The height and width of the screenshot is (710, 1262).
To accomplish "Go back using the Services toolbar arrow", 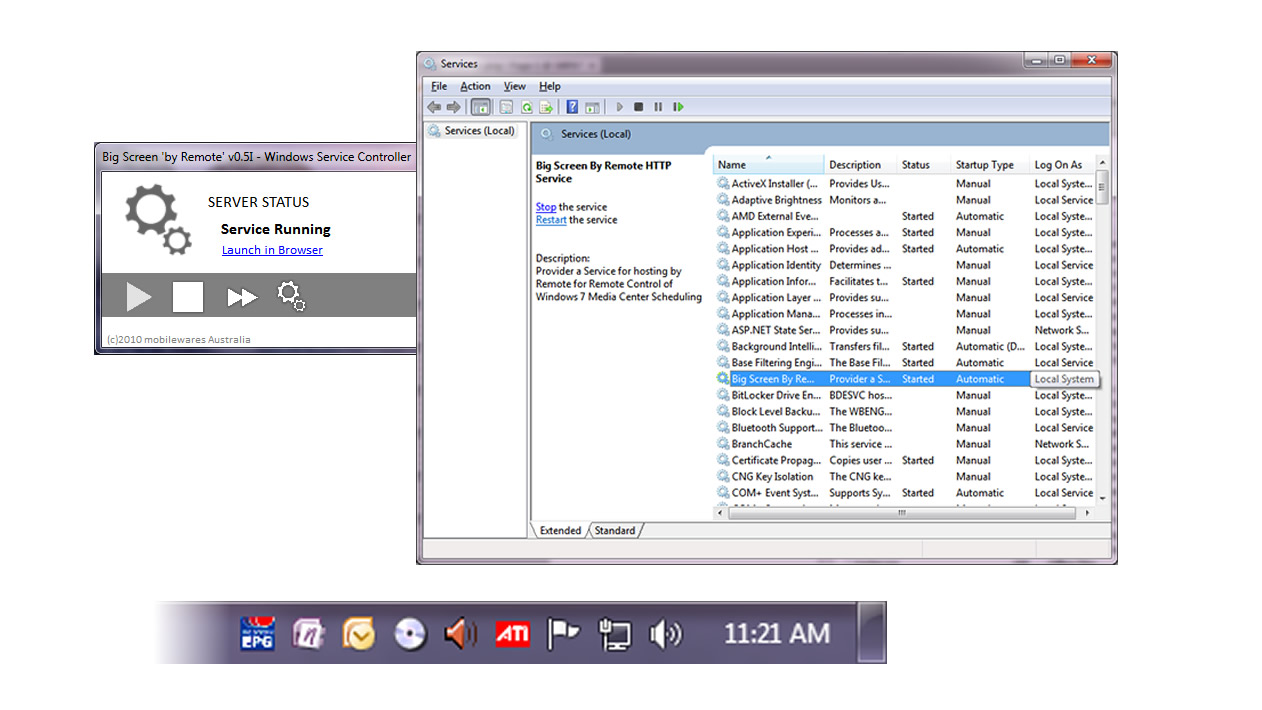I will pos(434,107).
